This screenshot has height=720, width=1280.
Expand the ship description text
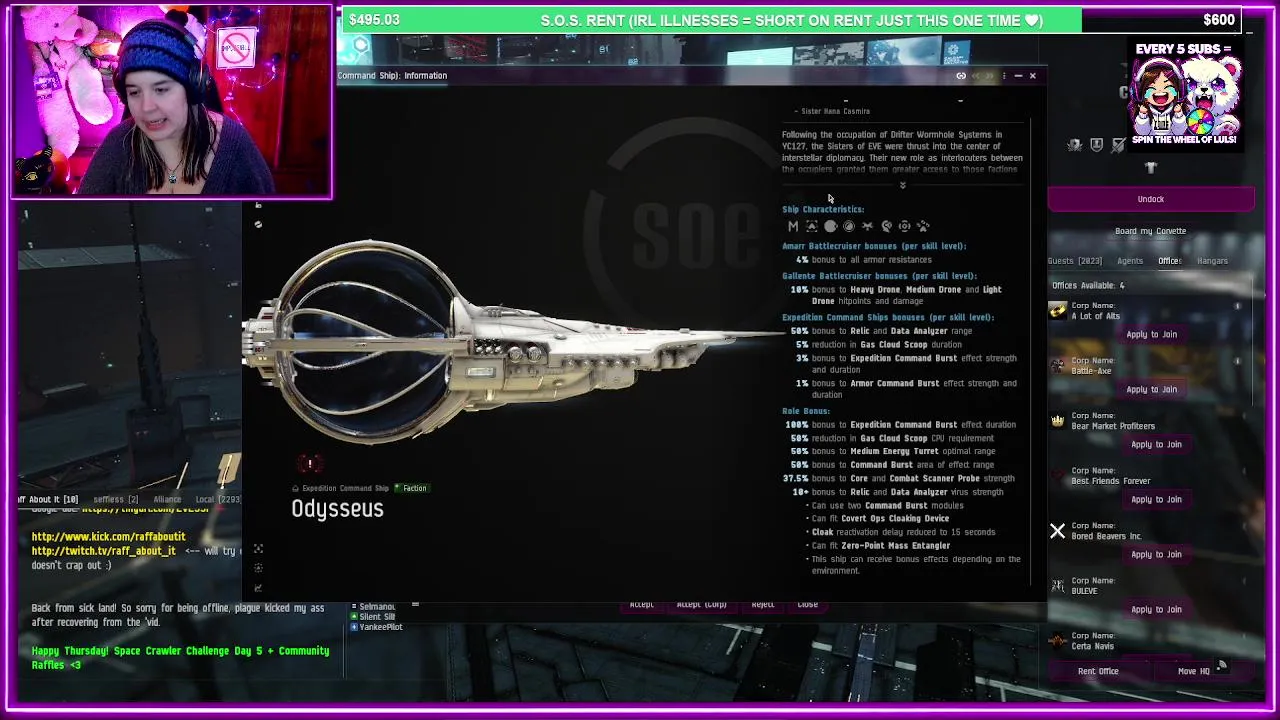902,185
